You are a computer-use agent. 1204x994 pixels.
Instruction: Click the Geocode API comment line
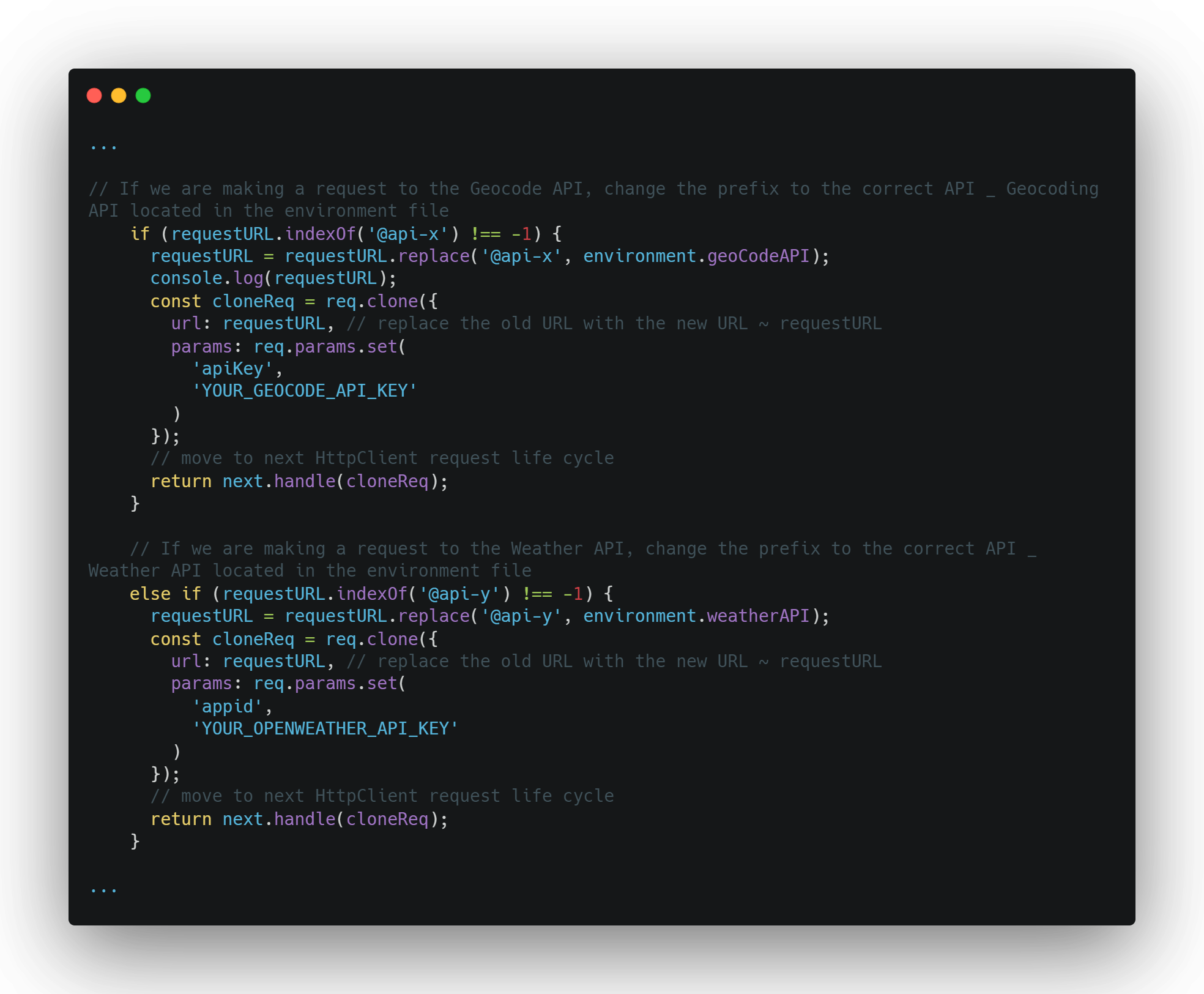(593, 189)
